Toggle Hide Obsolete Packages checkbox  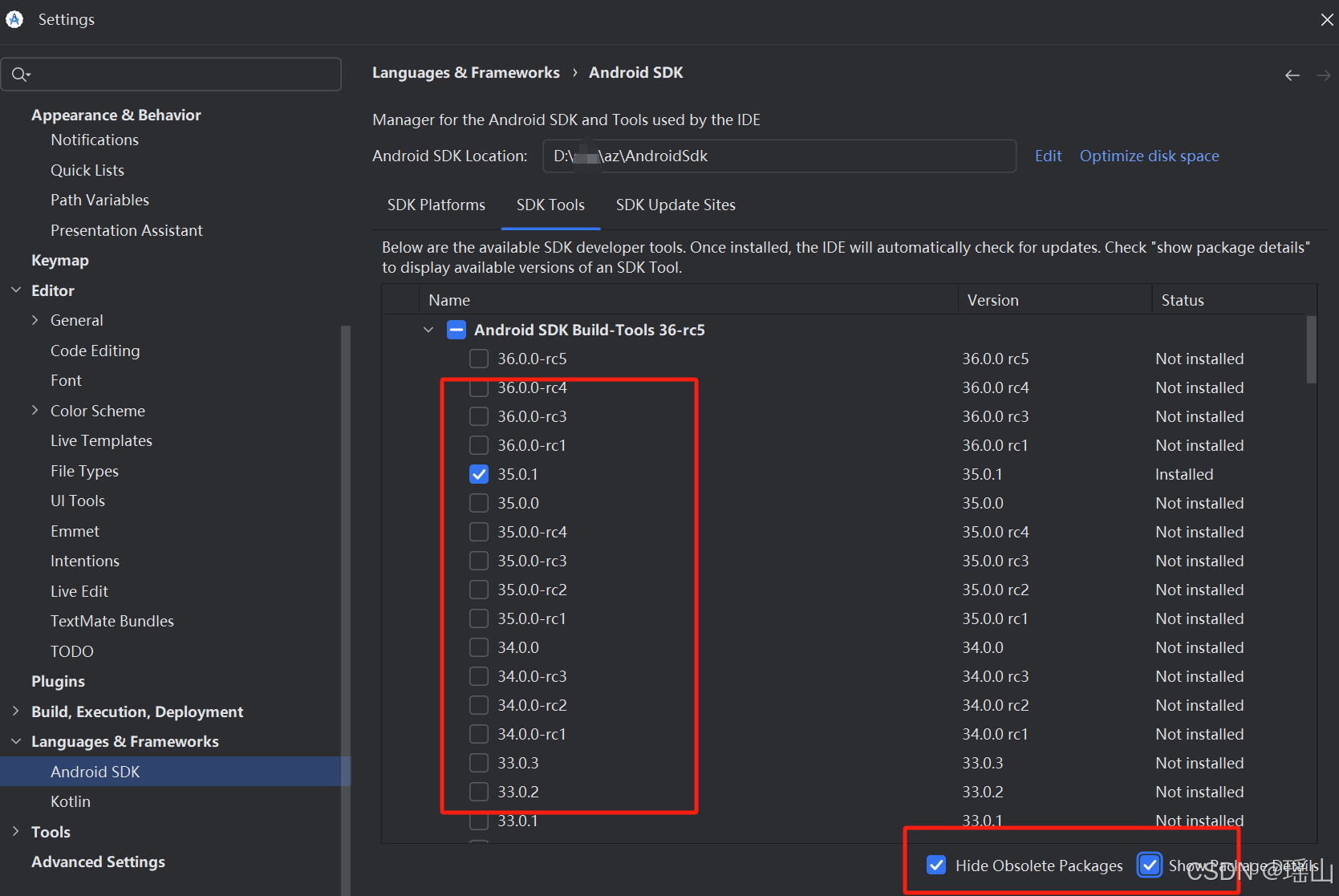tap(936, 865)
